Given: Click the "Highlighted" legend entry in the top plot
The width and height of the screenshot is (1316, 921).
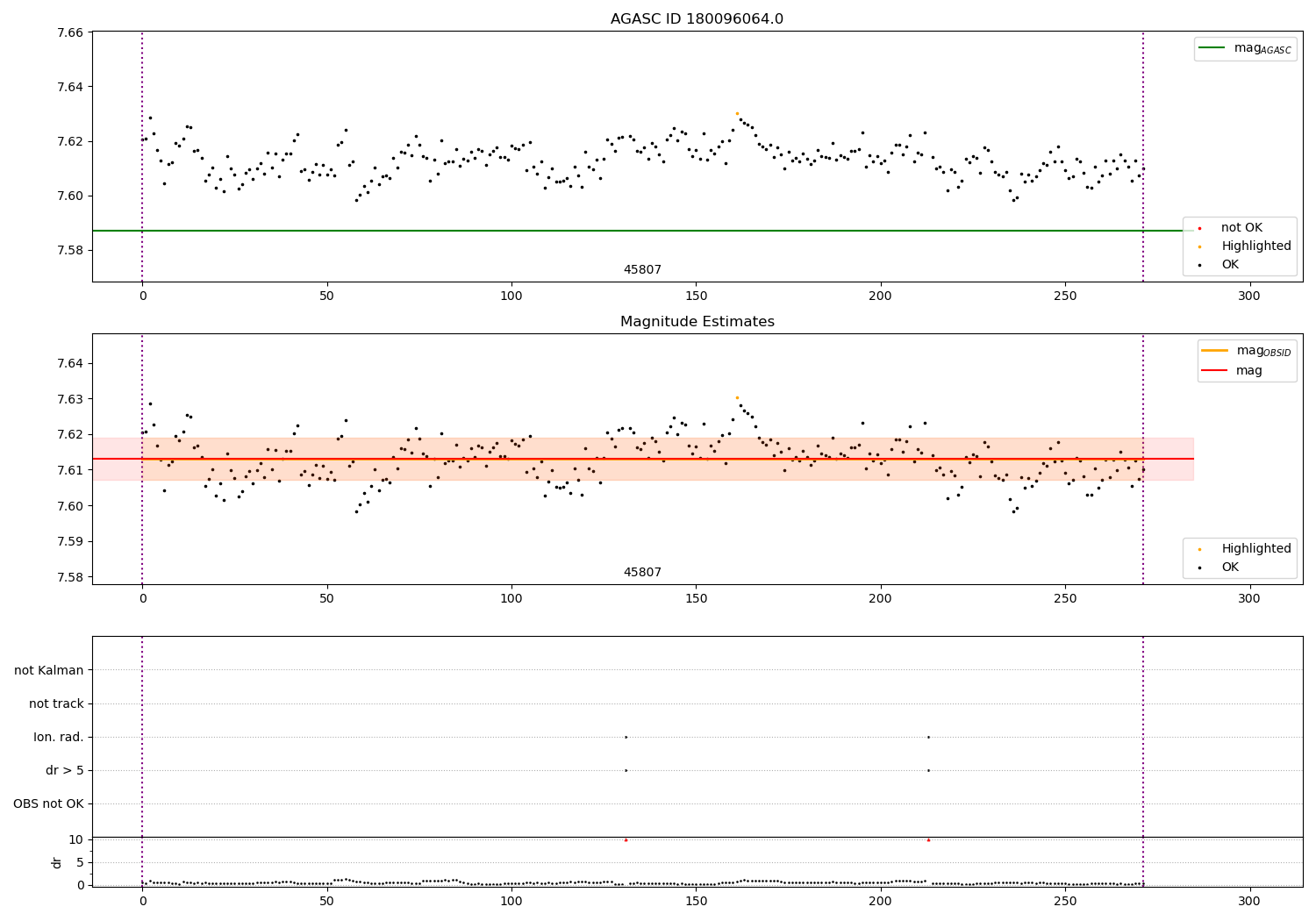Looking at the screenshot, I should (x=1245, y=246).
